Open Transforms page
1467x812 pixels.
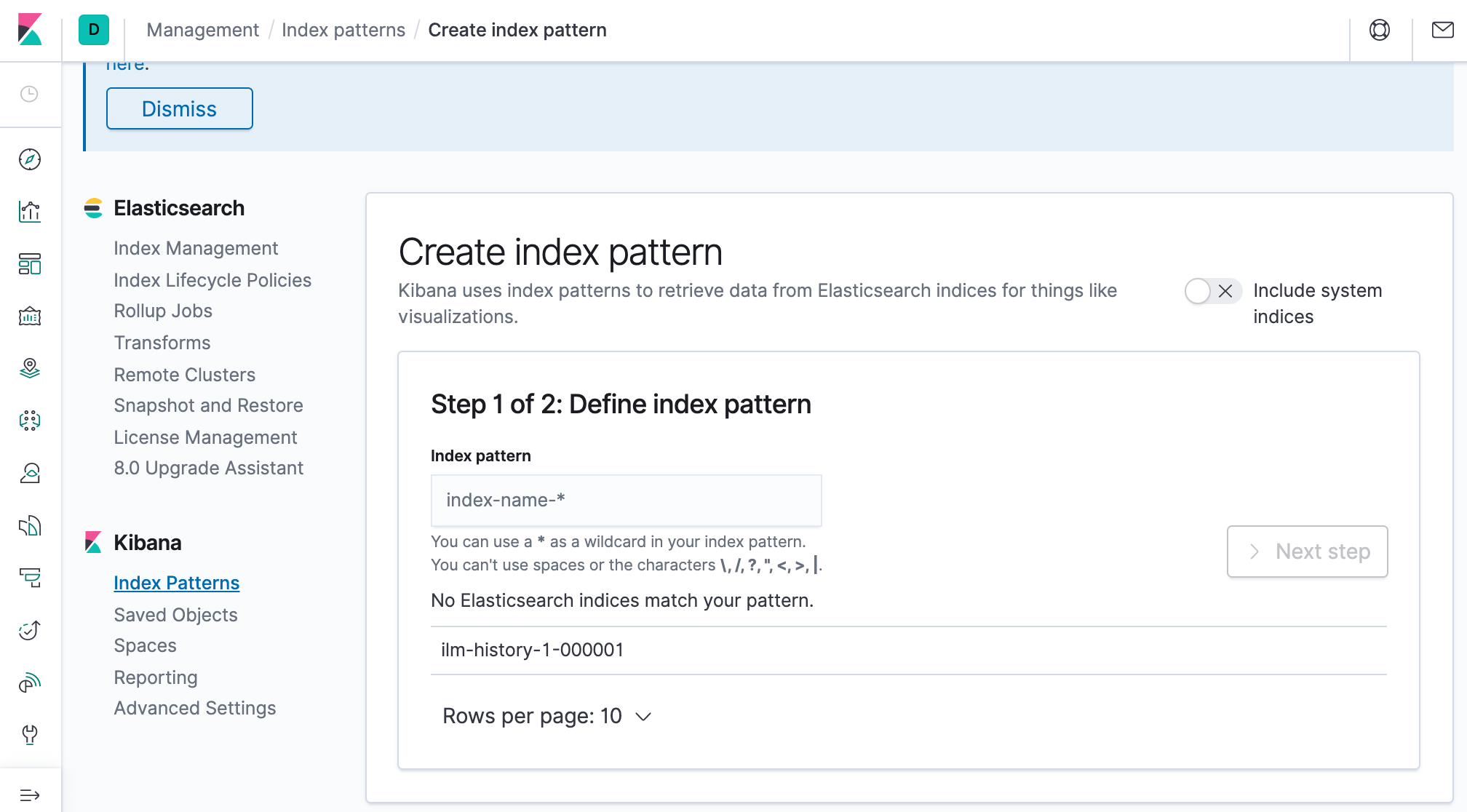(162, 343)
